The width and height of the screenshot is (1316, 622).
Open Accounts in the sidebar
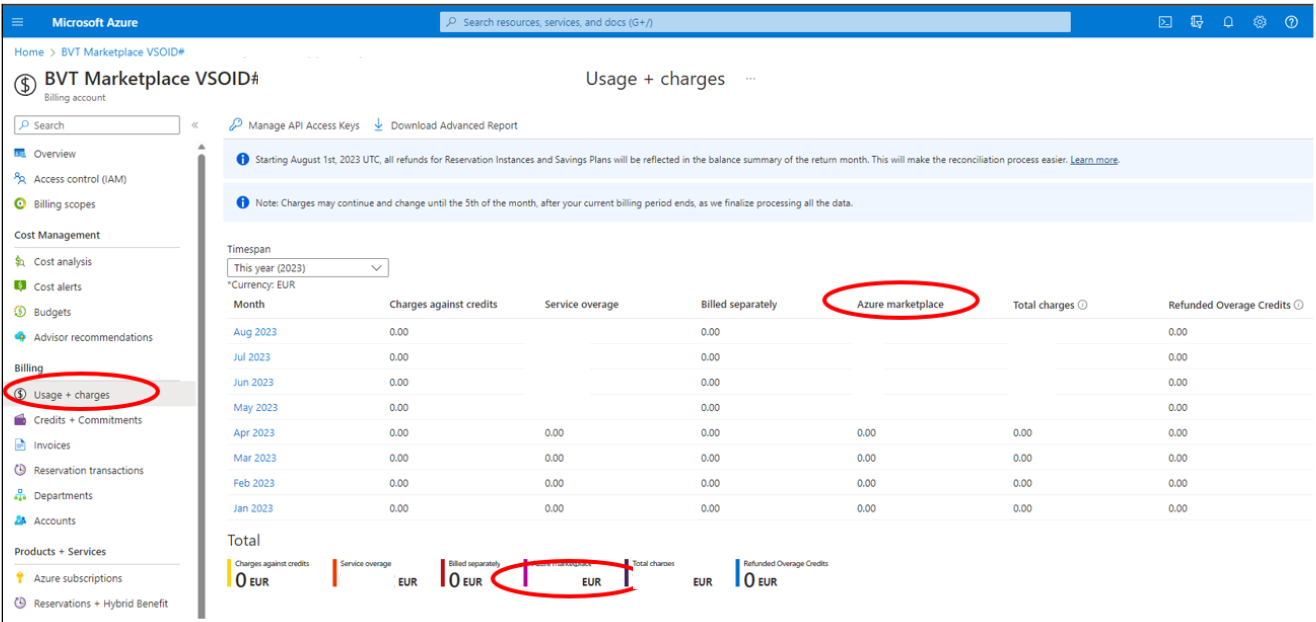tap(54, 520)
